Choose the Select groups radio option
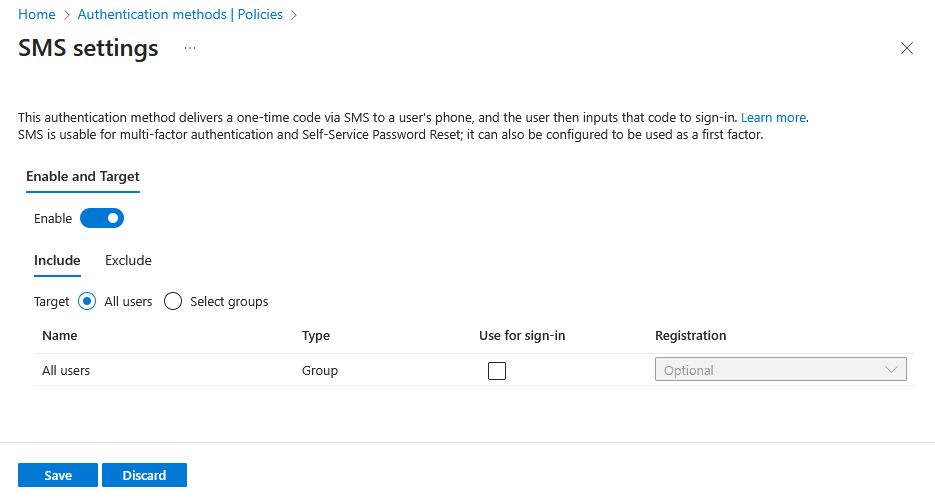The width and height of the screenshot is (935, 502). coord(173,301)
